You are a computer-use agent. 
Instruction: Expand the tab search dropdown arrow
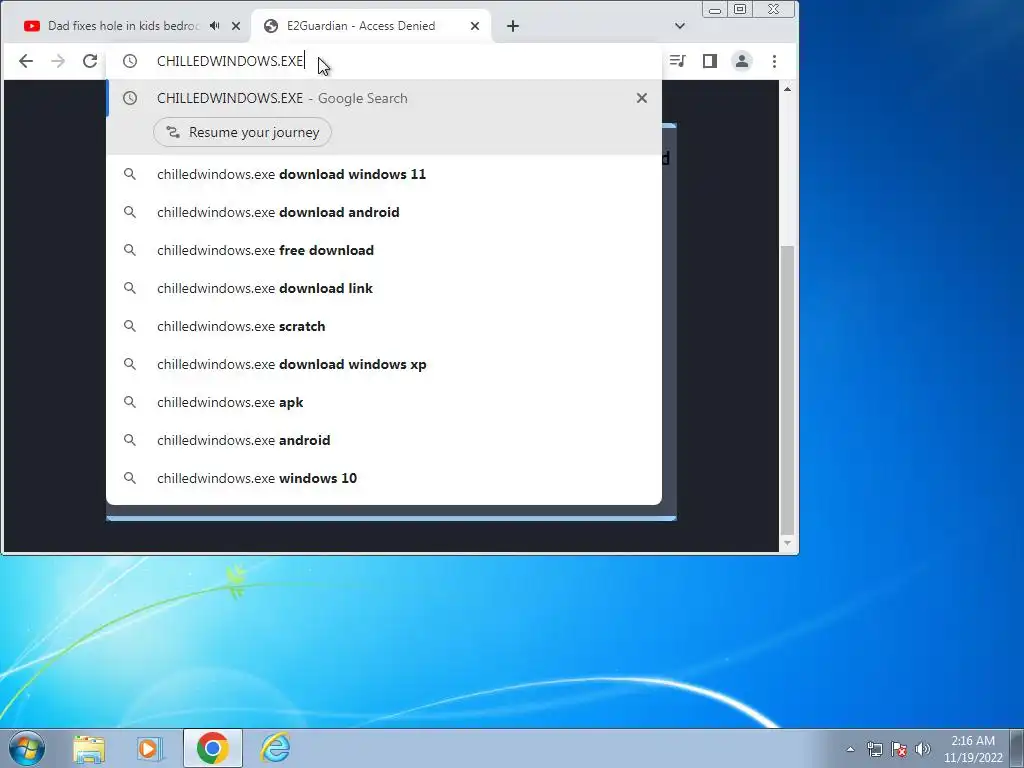pos(680,26)
